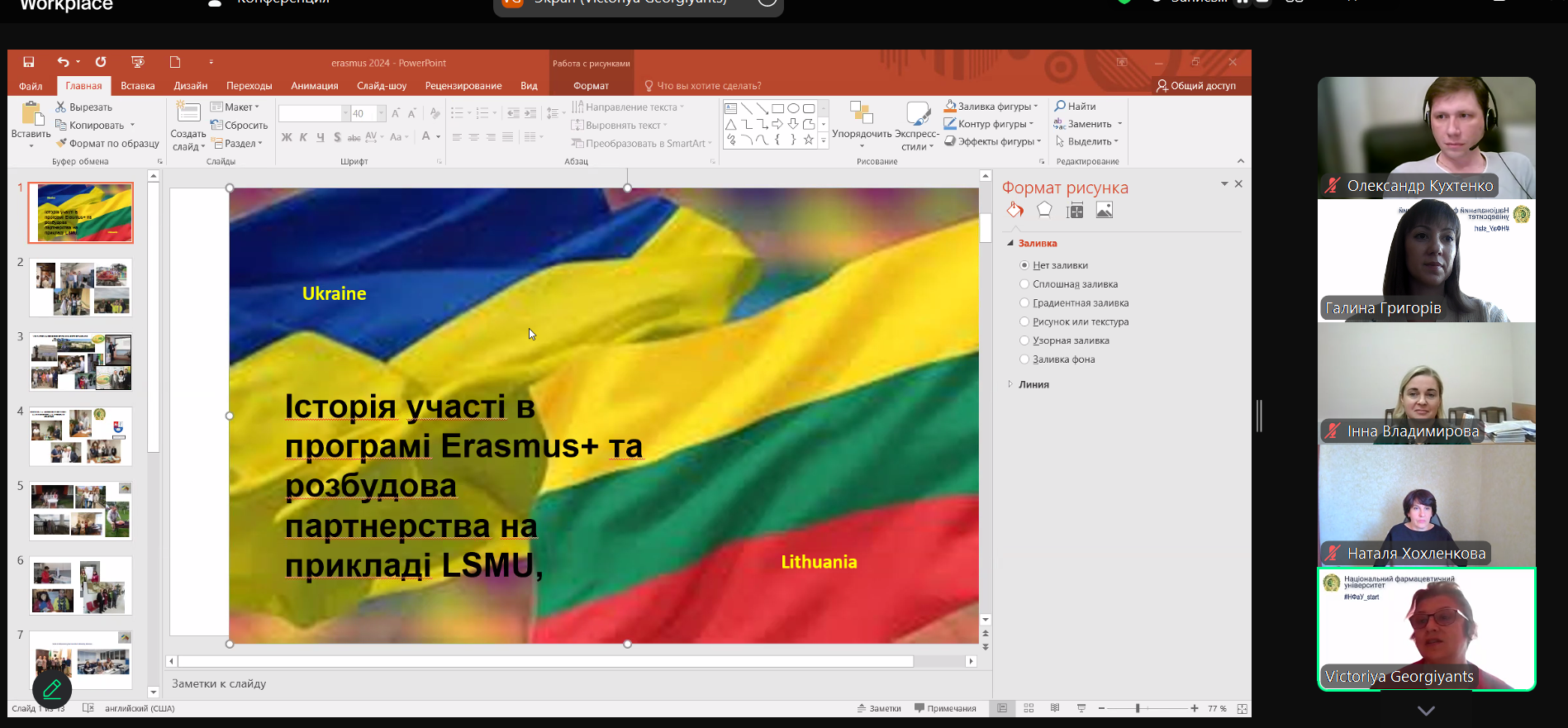The image size is (1568, 728).
Task: Redo the last action in quick access toolbar
Action: [101, 62]
